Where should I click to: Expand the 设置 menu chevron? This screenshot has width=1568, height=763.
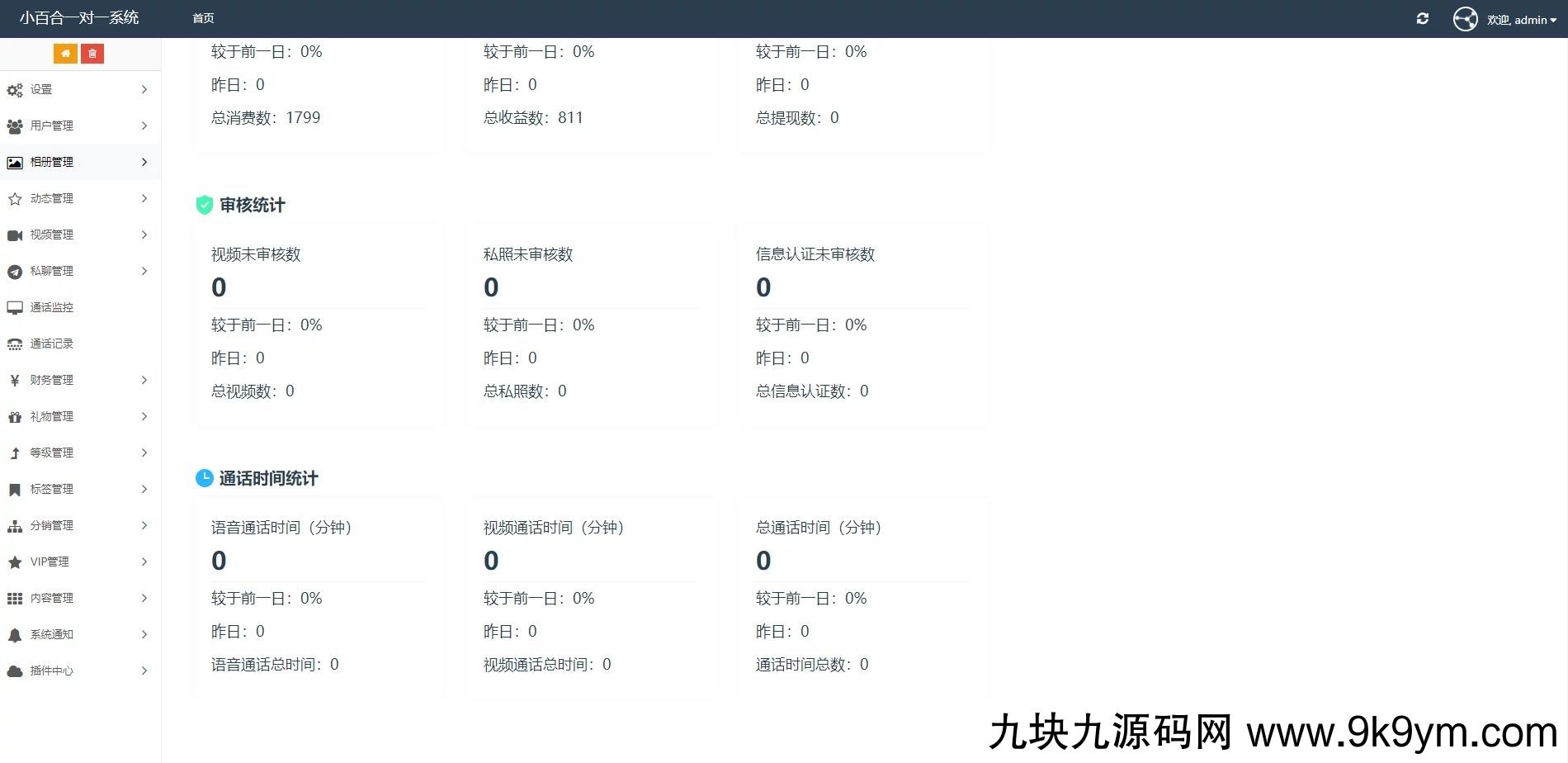tap(144, 89)
